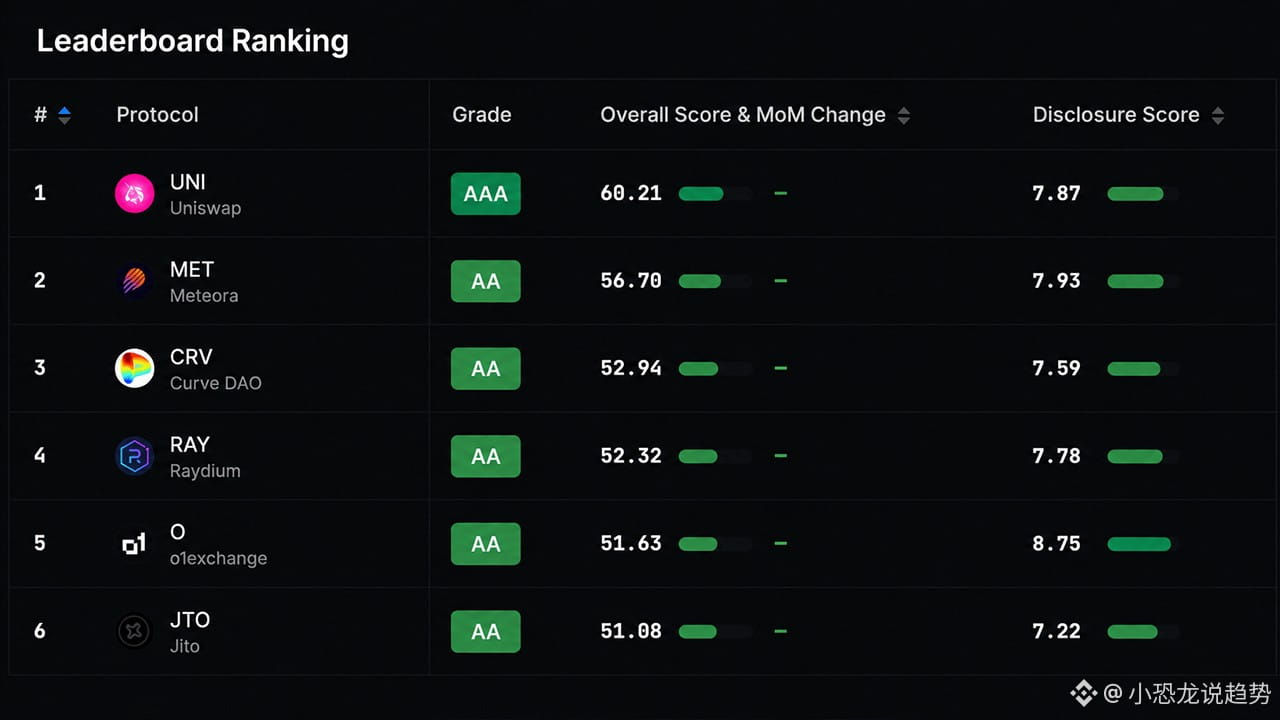Click the Uniswap pink logo icon
The width and height of the screenshot is (1280, 720).
tap(134, 193)
